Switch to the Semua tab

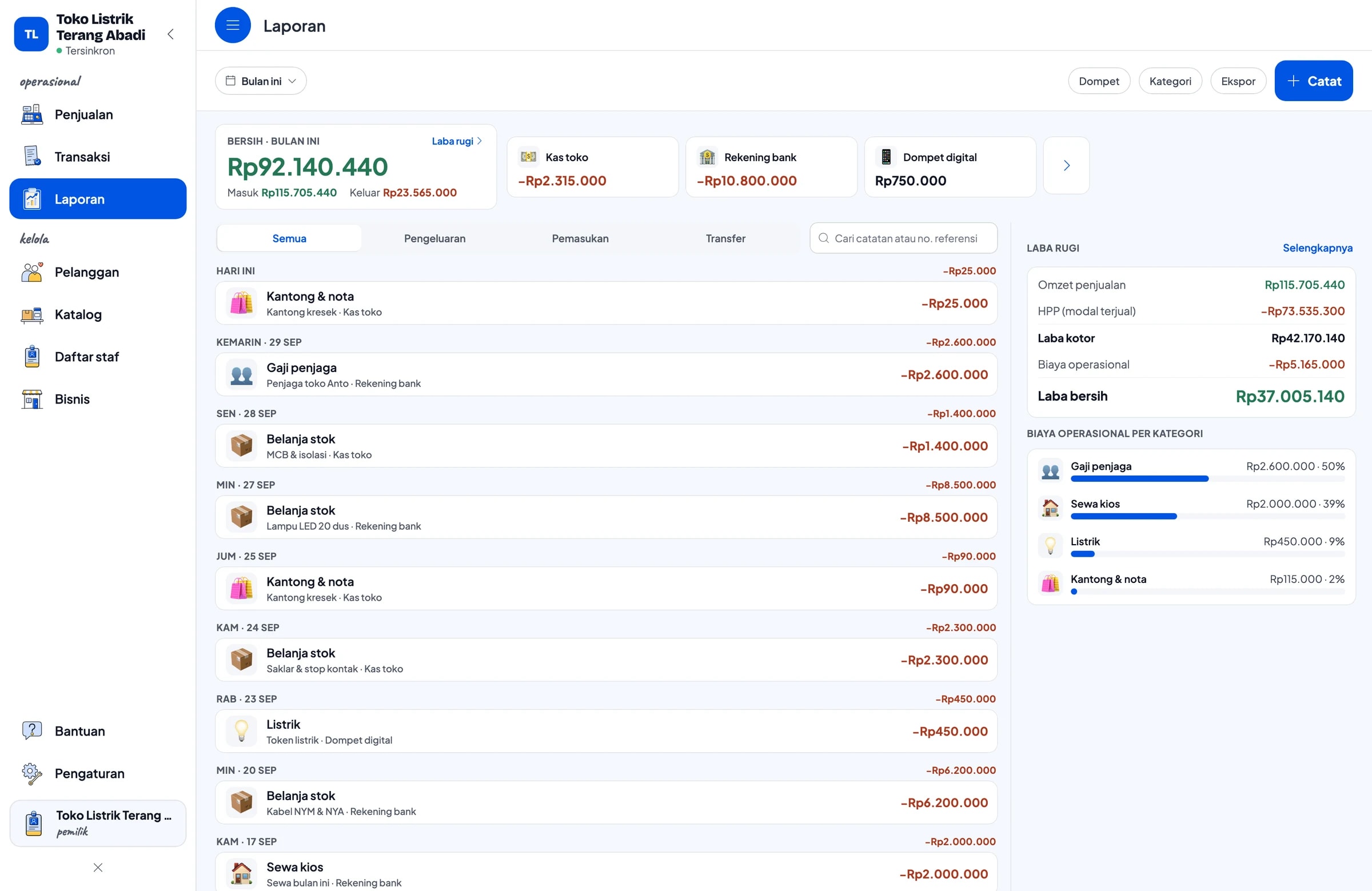(x=289, y=238)
